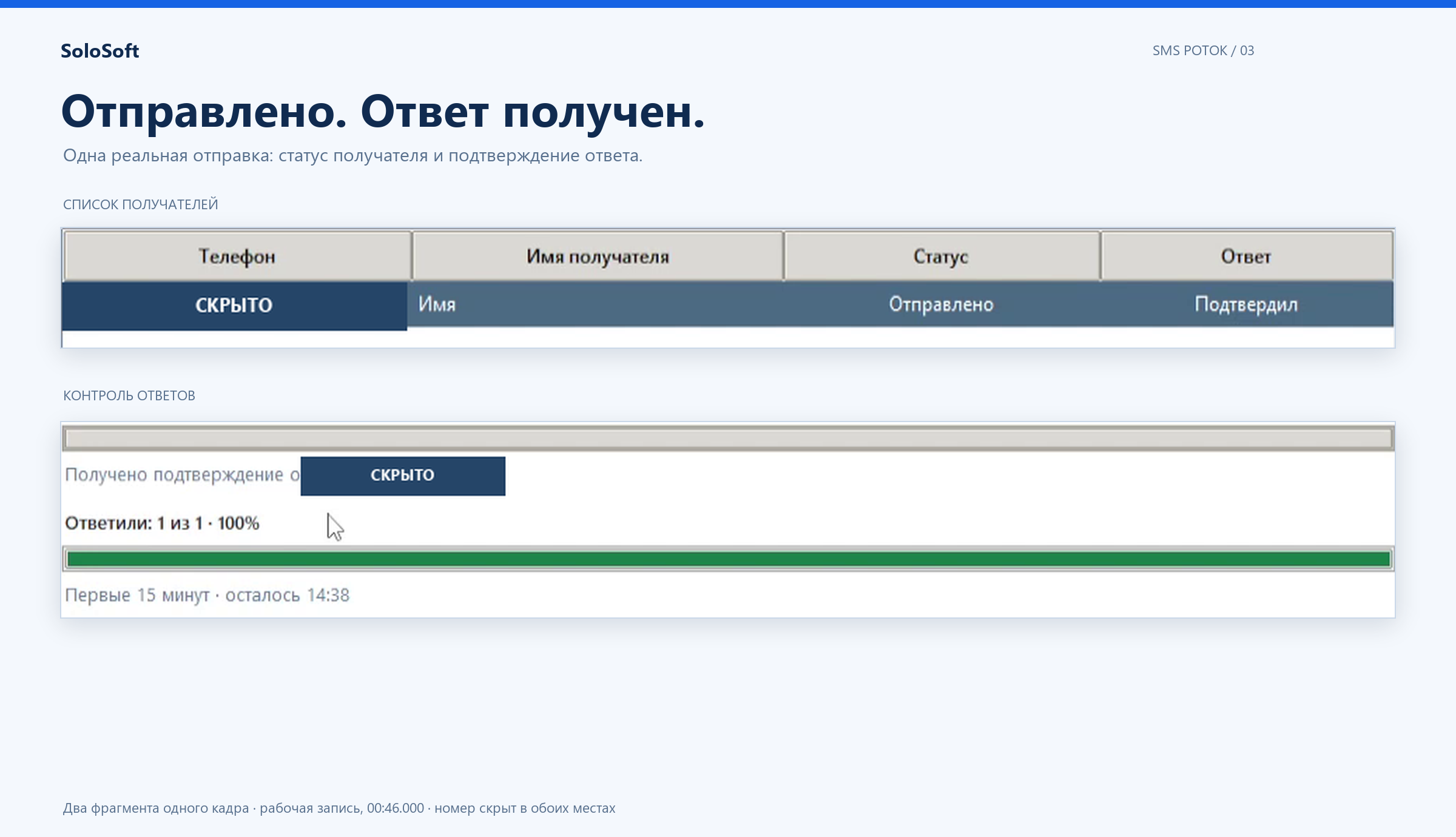Click the heading Отправлено. Ответ получен.
1456x837 pixels.
click(x=383, y=113)
